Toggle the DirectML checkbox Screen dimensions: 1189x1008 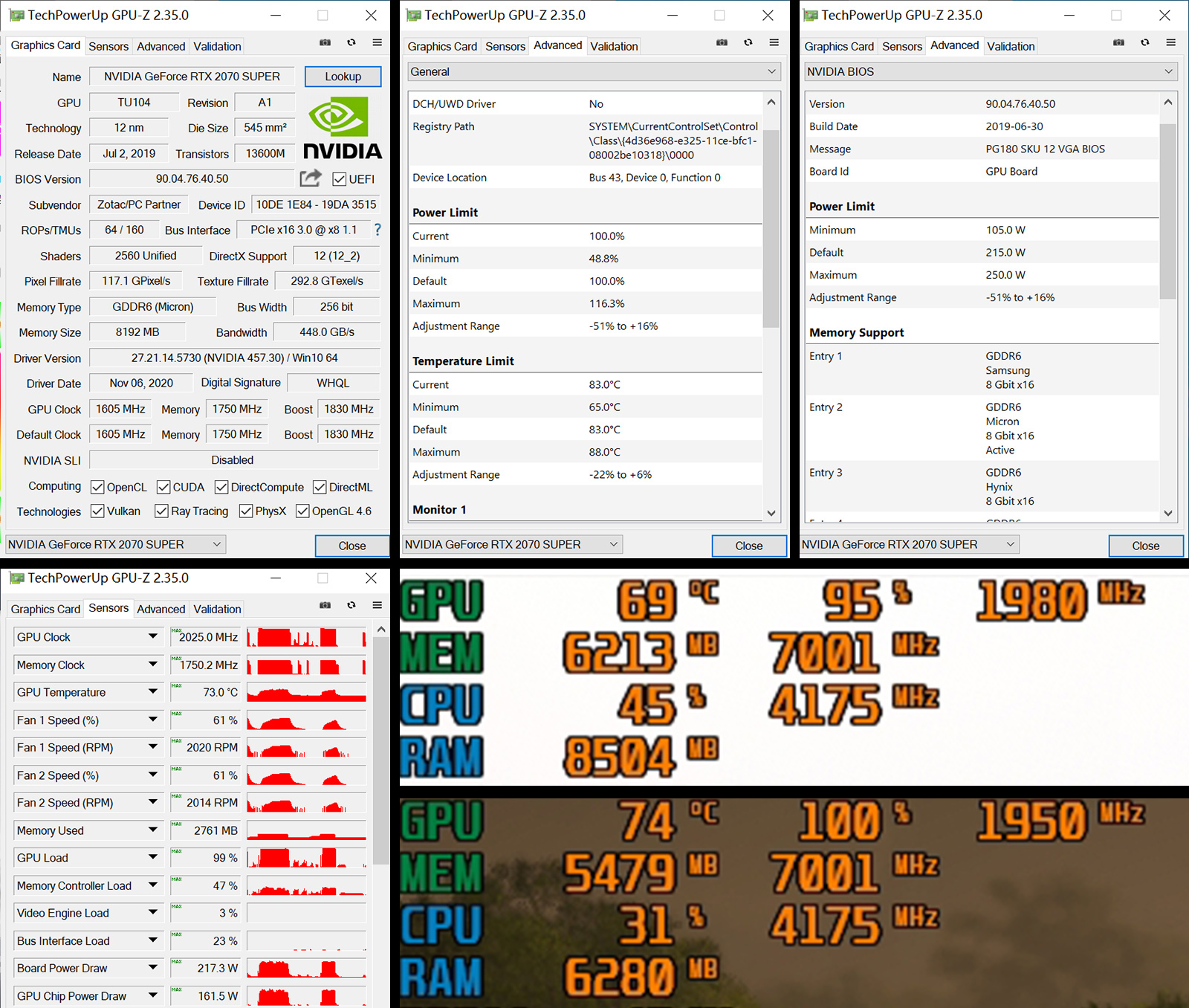pyautogui.click(x=320, y=488)
